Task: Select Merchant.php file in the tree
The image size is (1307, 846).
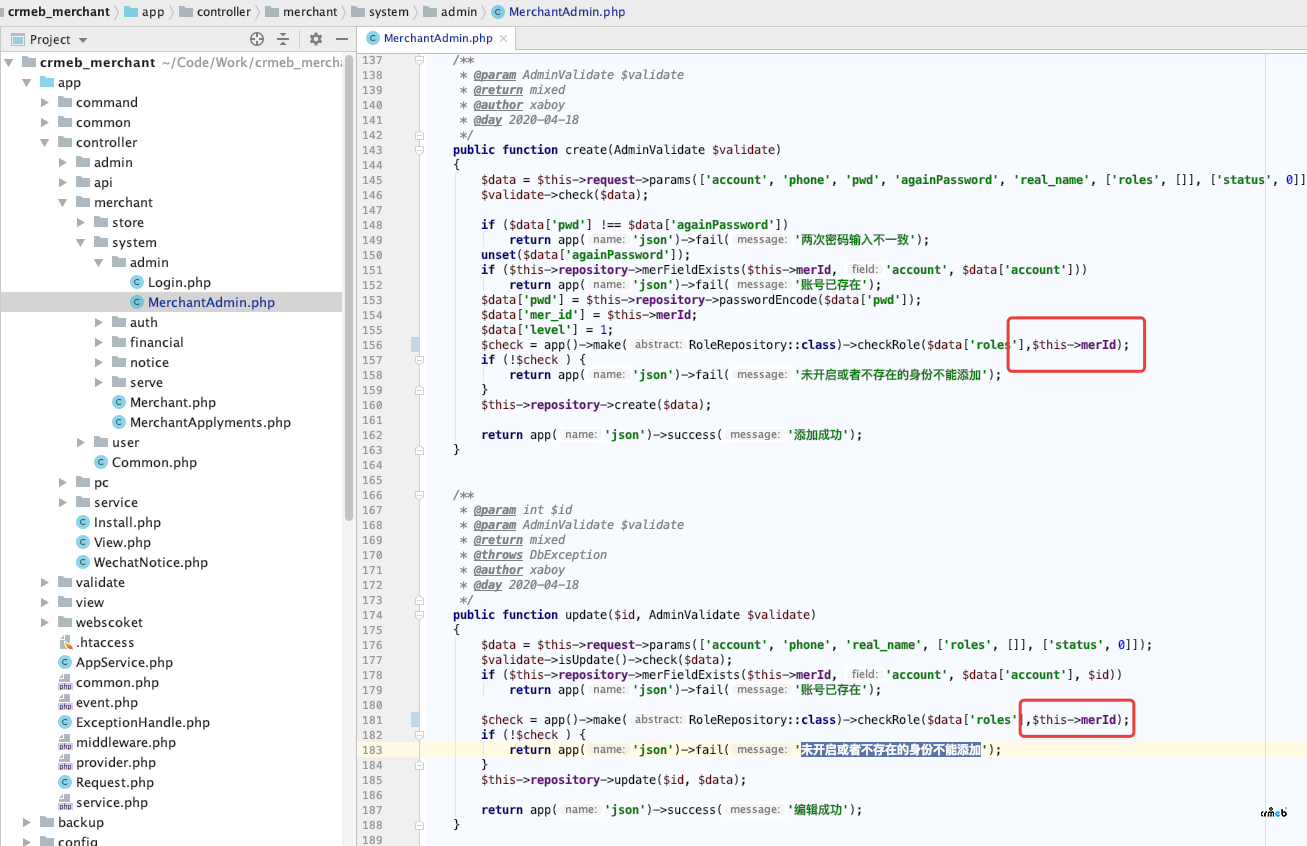Action: (x=173, y=402)
